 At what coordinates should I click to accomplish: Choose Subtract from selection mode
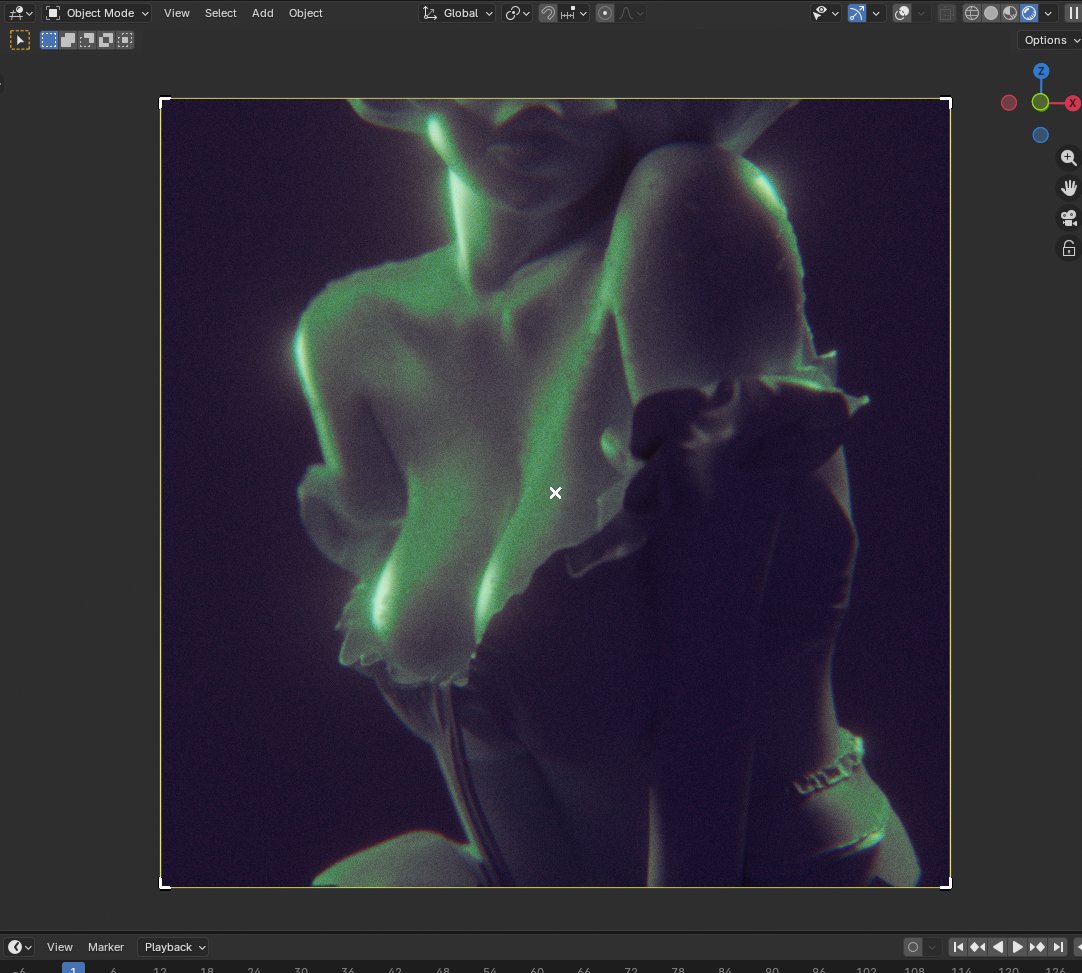[87, 40]
